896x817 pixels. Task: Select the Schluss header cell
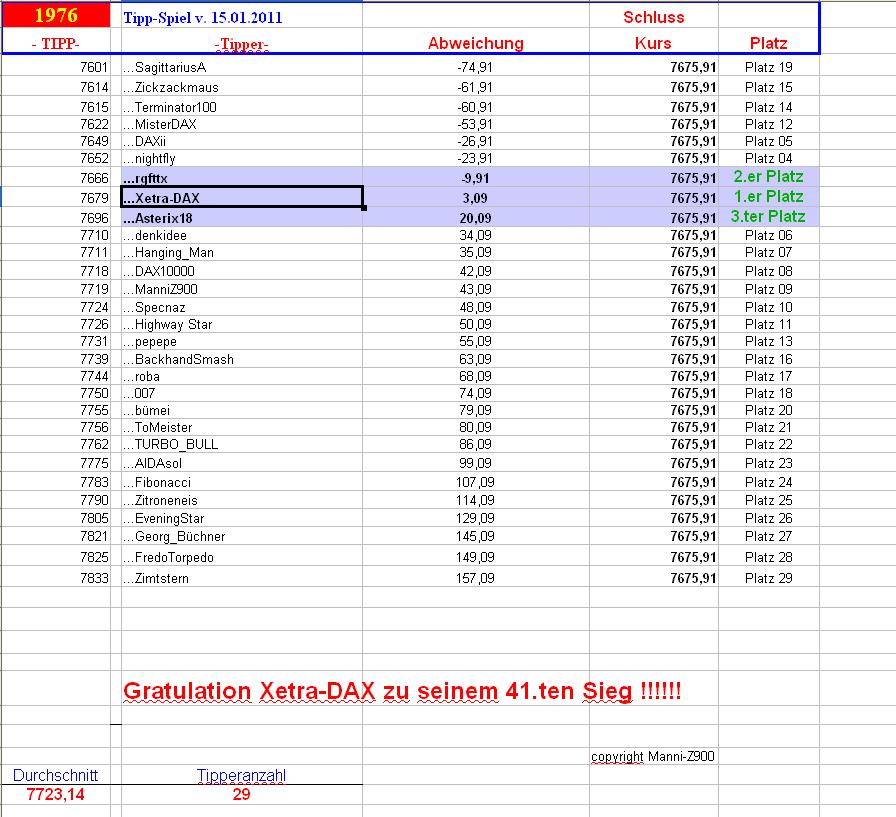coord(654,17)
